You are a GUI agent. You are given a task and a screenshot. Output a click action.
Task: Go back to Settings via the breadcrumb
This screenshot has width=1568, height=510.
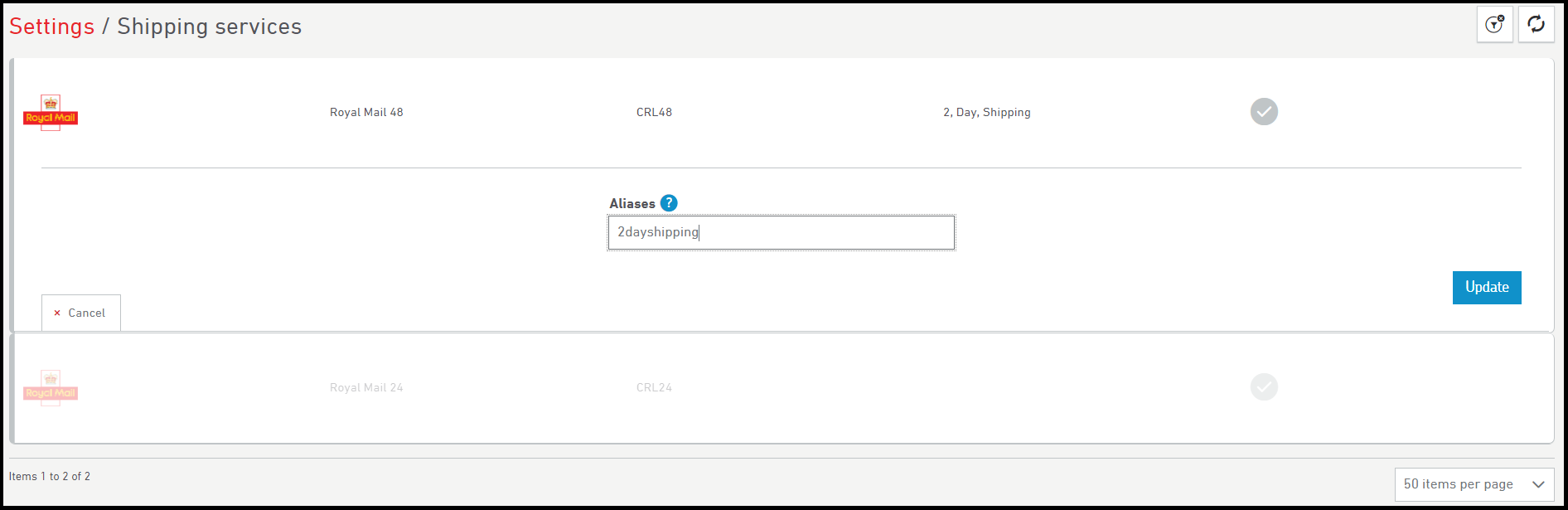pos(51,27)
